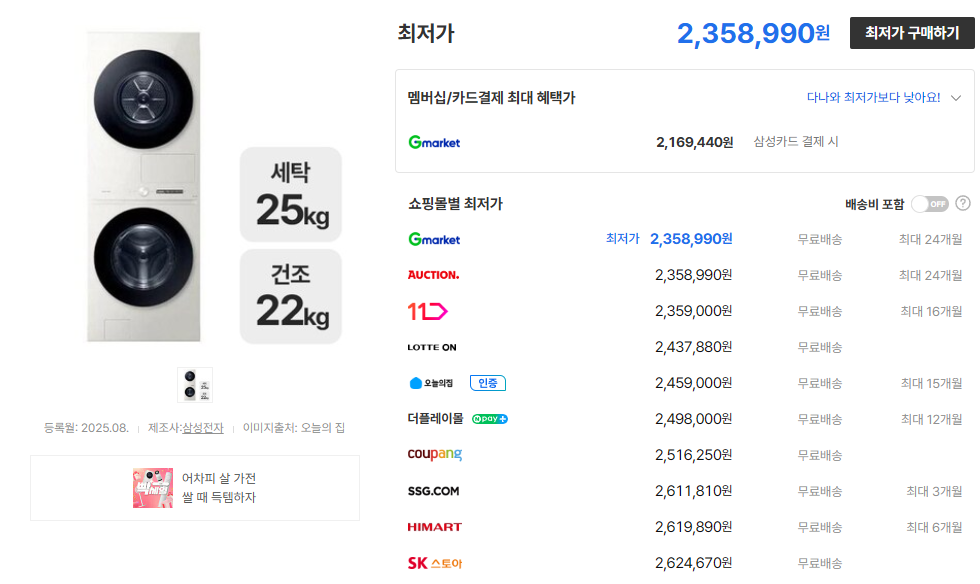Open the Coupang 2,516,250원 price link
Image resolution: width=980 pixels, height=584 pixels.
693,455
